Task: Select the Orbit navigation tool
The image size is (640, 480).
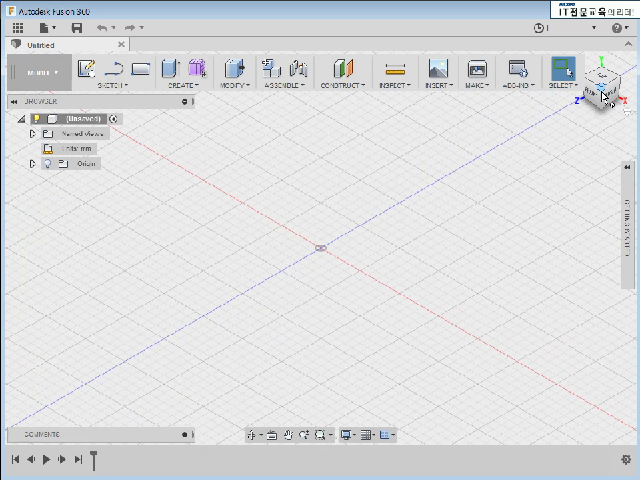Action: click(x=251, y=435)
